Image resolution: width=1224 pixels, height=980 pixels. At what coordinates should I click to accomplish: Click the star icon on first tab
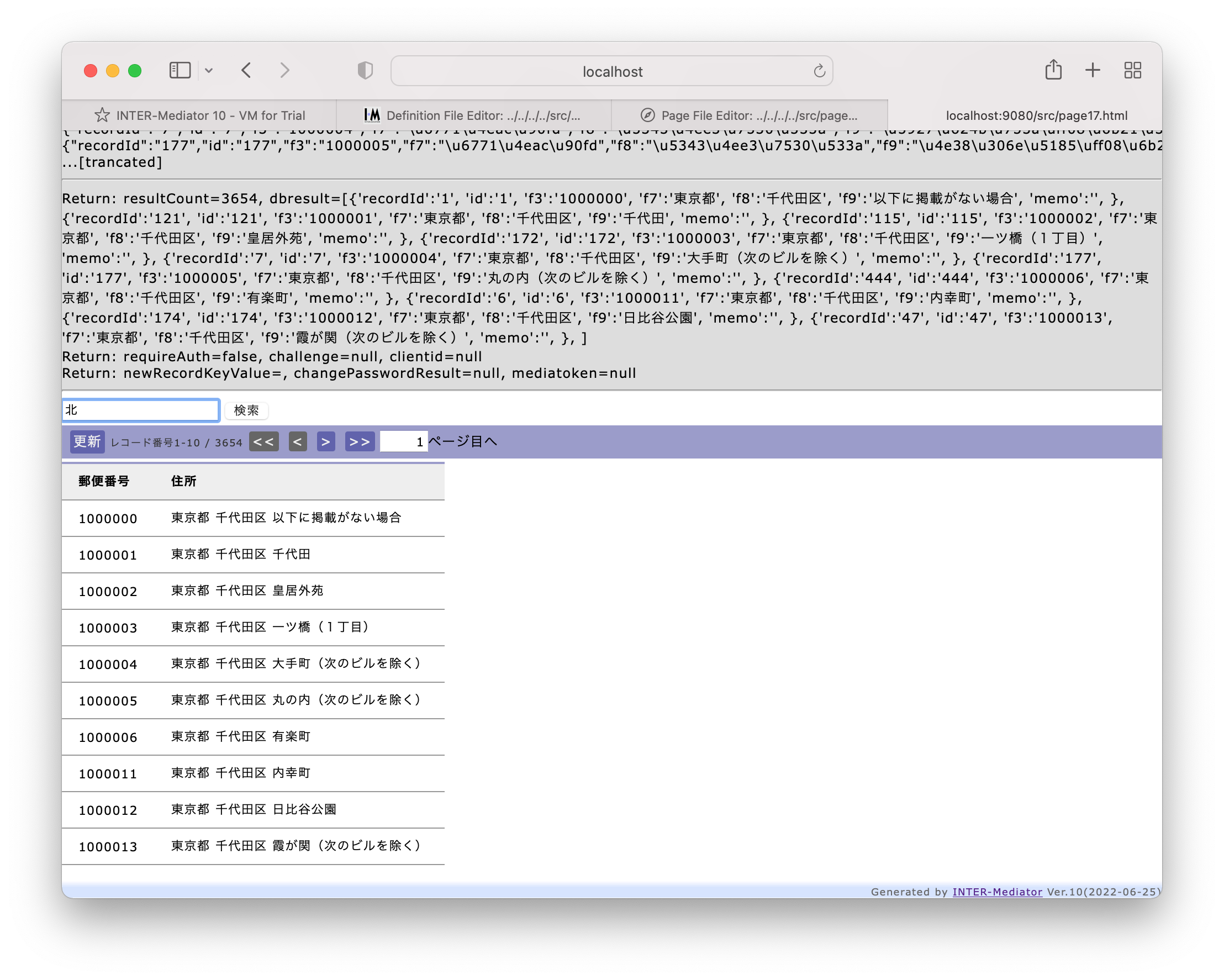click(102, 115)
